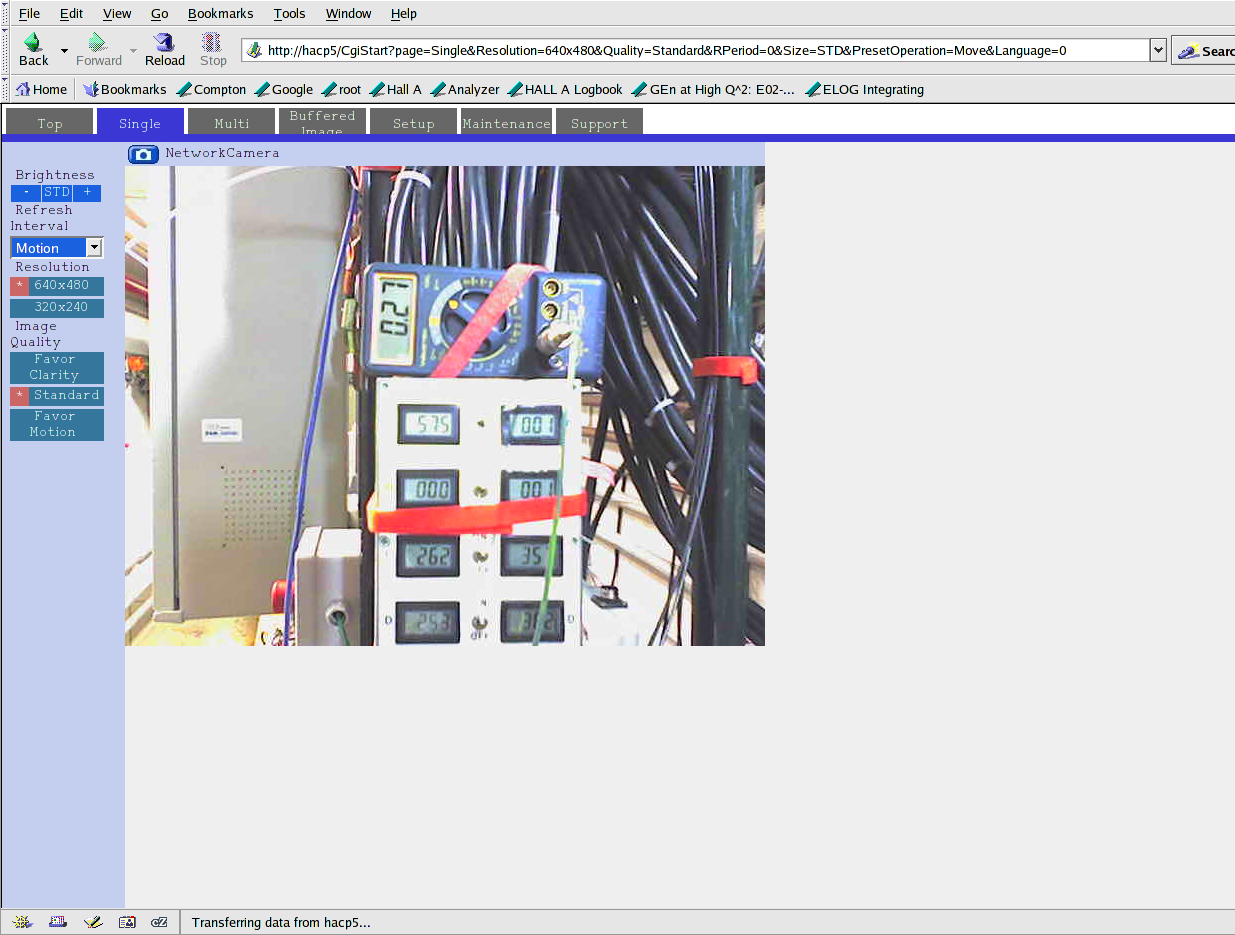This screenshot has height=935, width=1235.
Task: Open the Google bookmark
Action: click(x=284, y=89)
